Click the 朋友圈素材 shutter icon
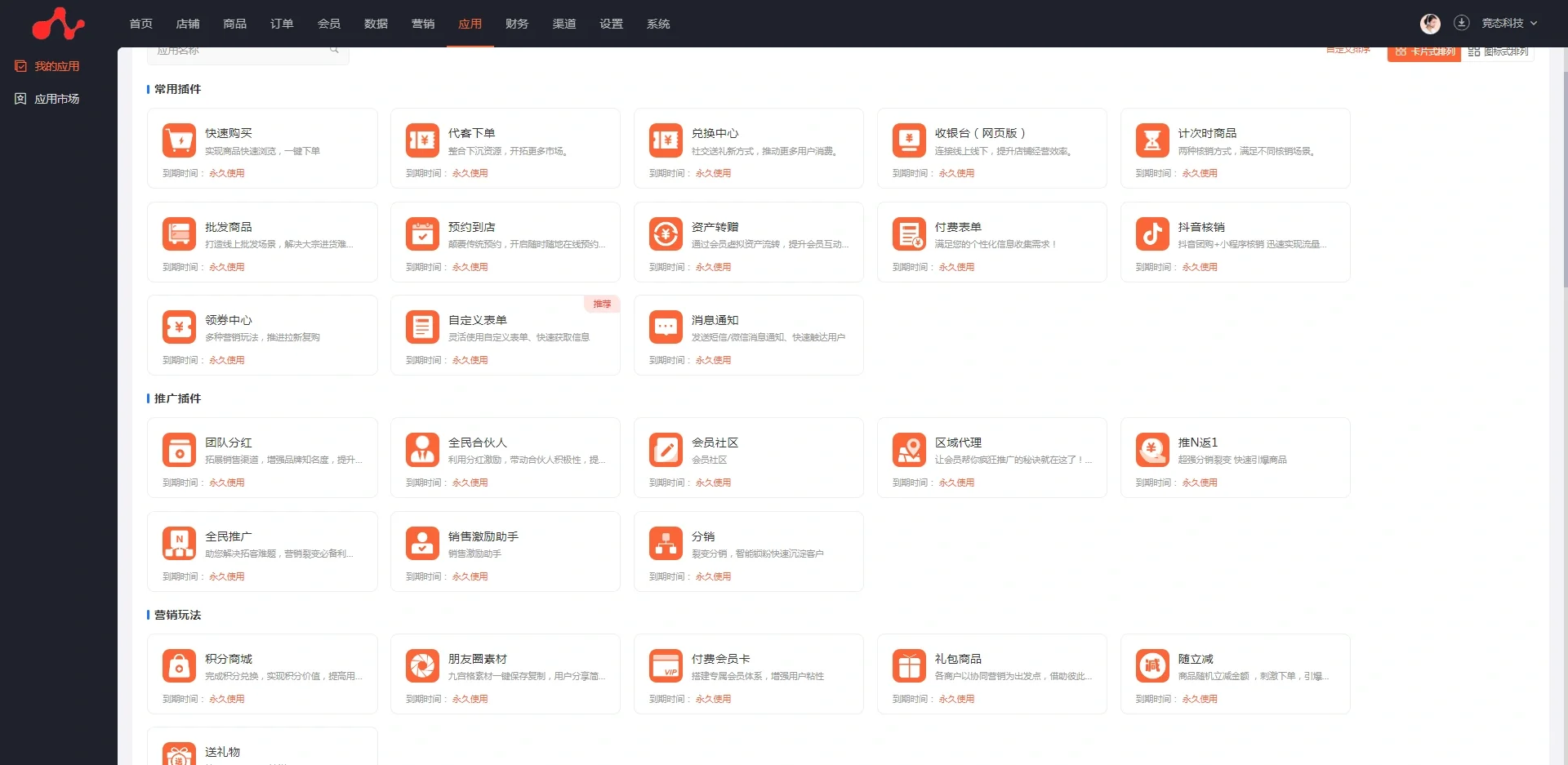 422,666
